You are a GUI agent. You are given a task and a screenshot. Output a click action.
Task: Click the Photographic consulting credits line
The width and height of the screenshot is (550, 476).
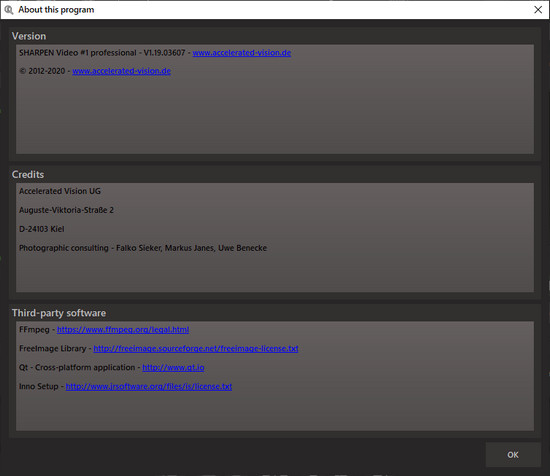tap(143, 248)
